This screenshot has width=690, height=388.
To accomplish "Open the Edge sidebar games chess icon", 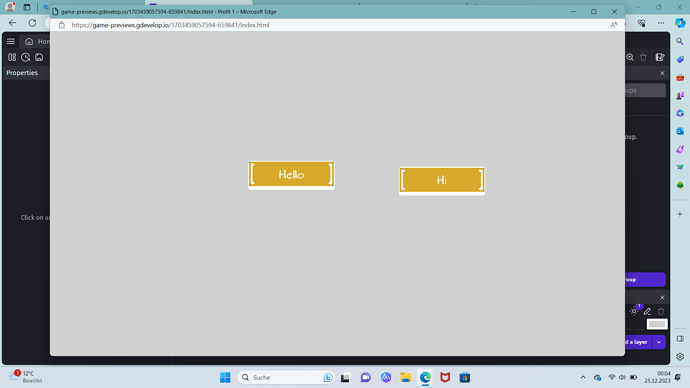I will [680, 95].
